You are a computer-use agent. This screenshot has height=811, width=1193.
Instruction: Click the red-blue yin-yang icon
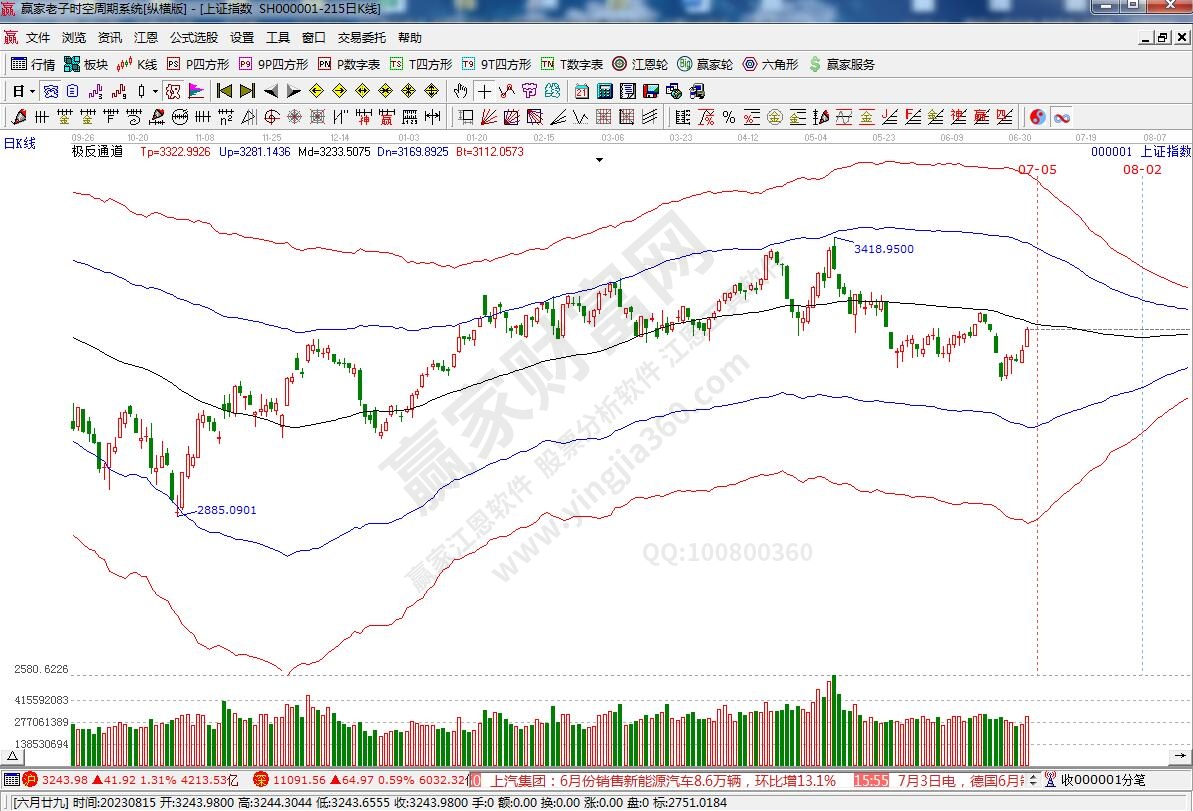1037,117
